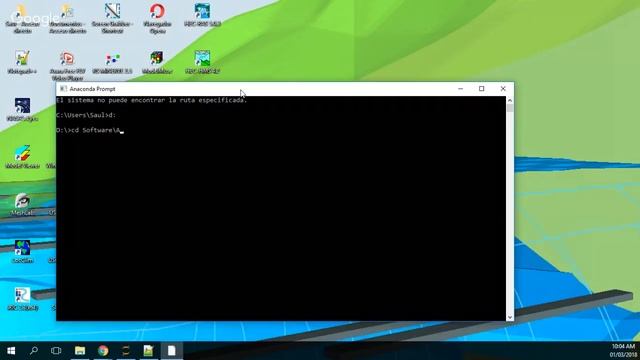Launch Google Chrome from taskbar
The image size is (640, 360).
pyautogui.click(x=103, y=351)
